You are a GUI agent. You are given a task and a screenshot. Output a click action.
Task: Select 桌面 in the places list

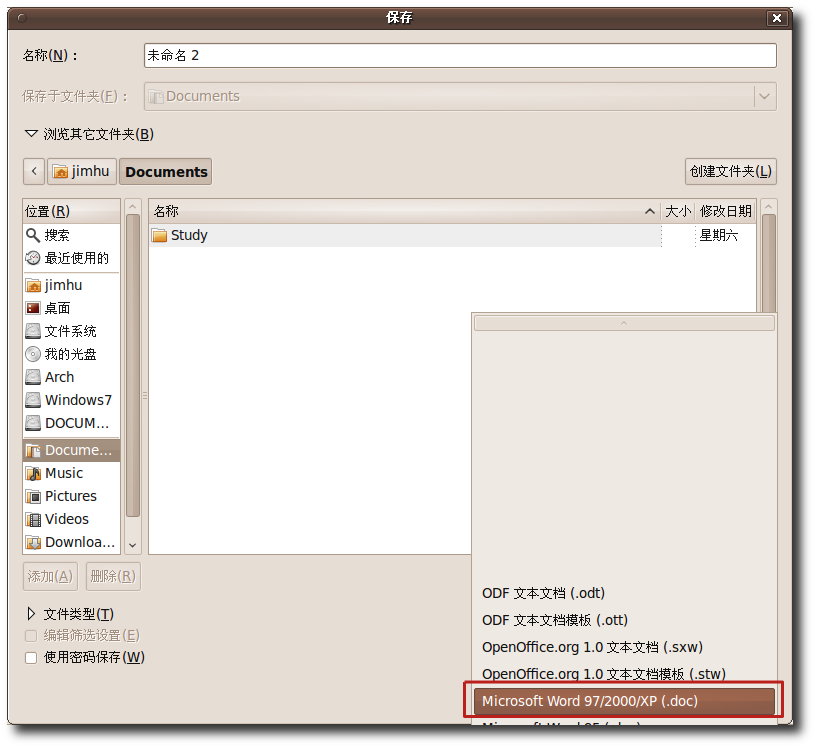pyautogui.click(x=72, y=308)
